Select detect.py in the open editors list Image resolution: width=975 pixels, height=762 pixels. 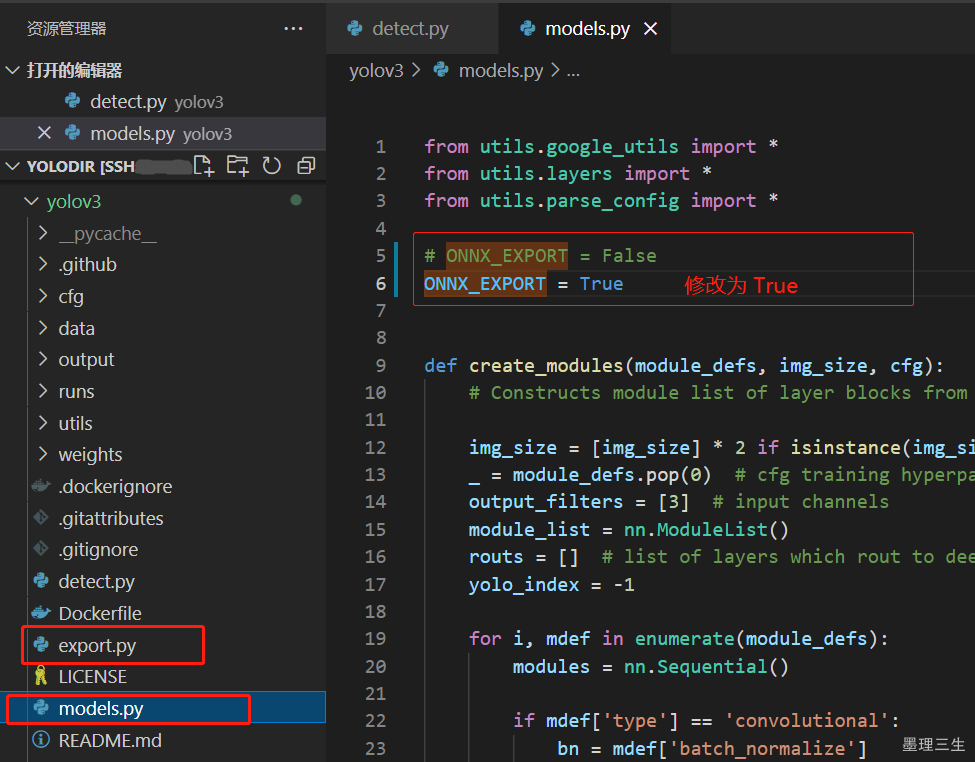pyautogui.click(x=163, y=101)
